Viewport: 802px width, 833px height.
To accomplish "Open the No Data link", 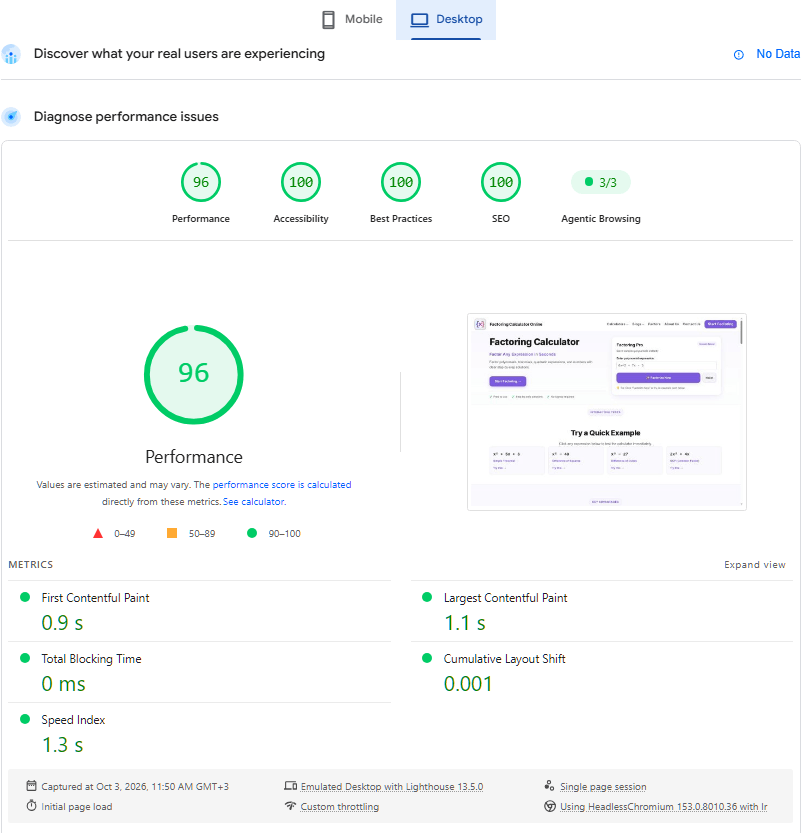I will point(778,54).
